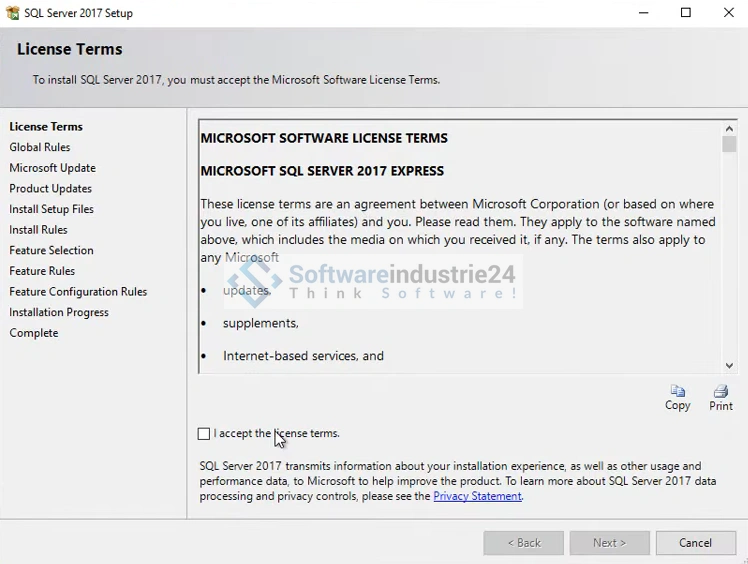The image size is (748, 564).
Task: Click the license text scroll up arrow
Action: tap(729, 129)
